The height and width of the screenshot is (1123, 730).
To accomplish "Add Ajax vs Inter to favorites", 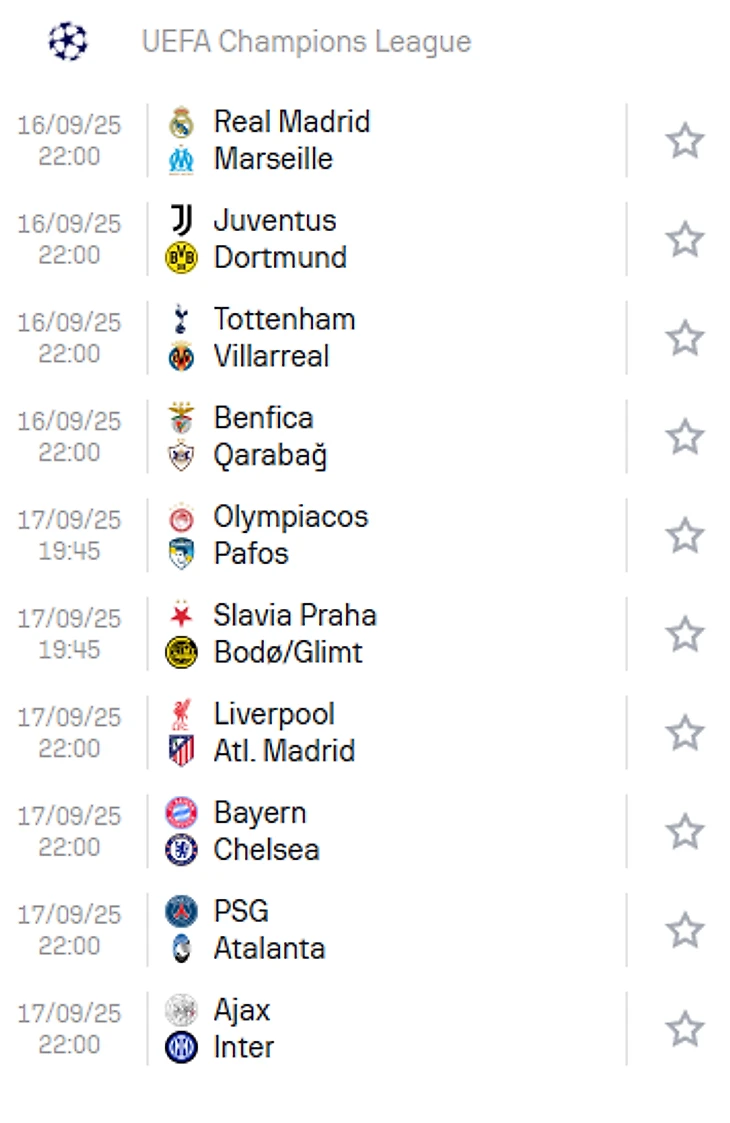I will 685,1029.
